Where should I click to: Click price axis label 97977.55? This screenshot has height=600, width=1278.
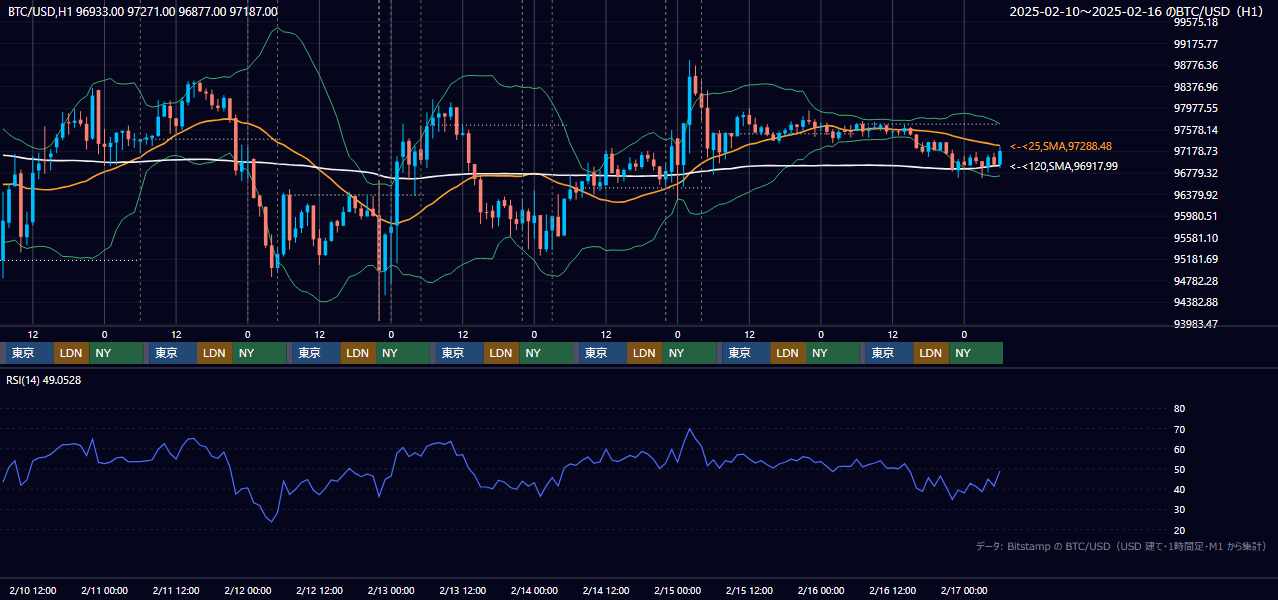coord(1195,108)
